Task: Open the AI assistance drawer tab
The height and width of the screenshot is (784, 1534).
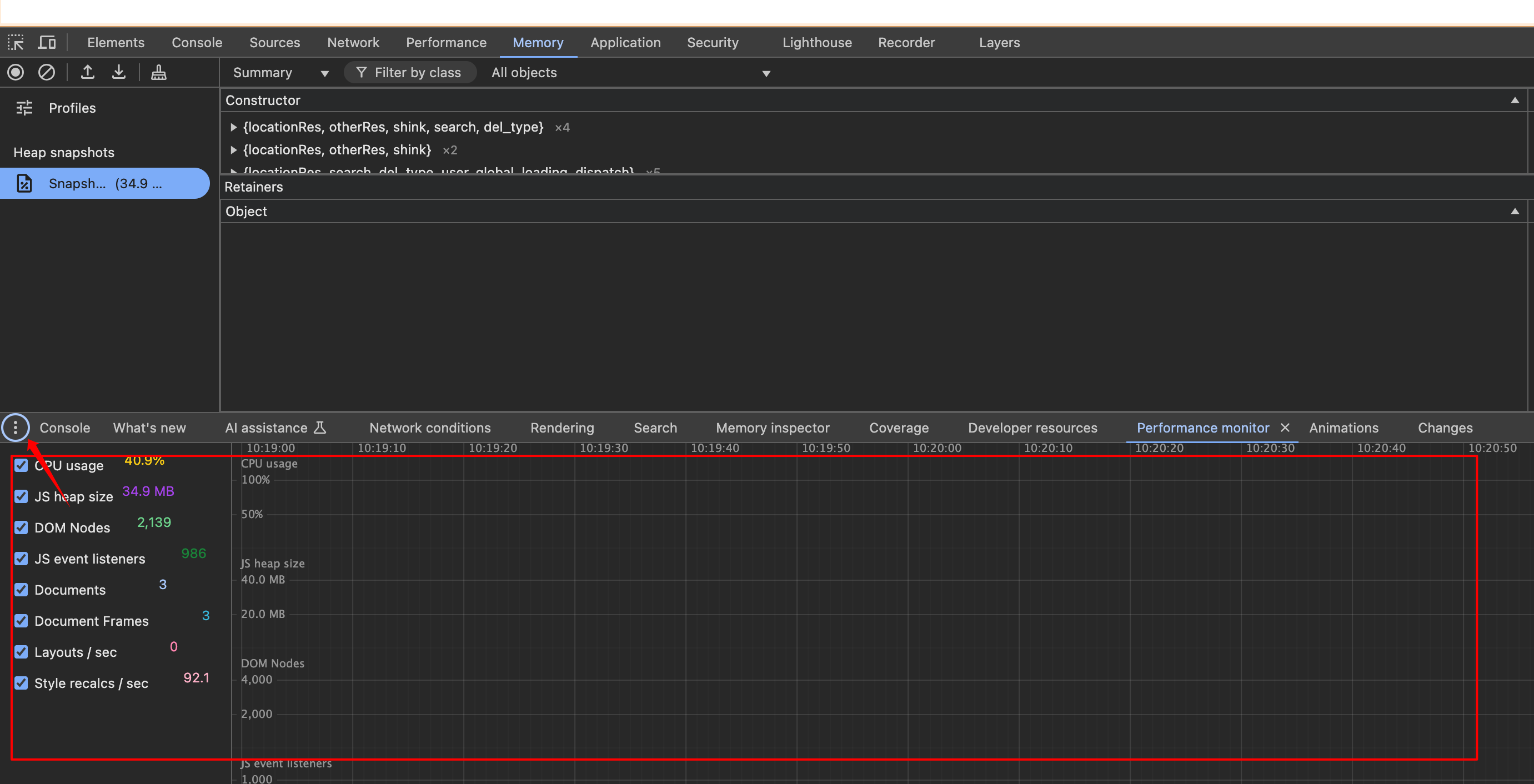Action: click(x=275, y=428)
